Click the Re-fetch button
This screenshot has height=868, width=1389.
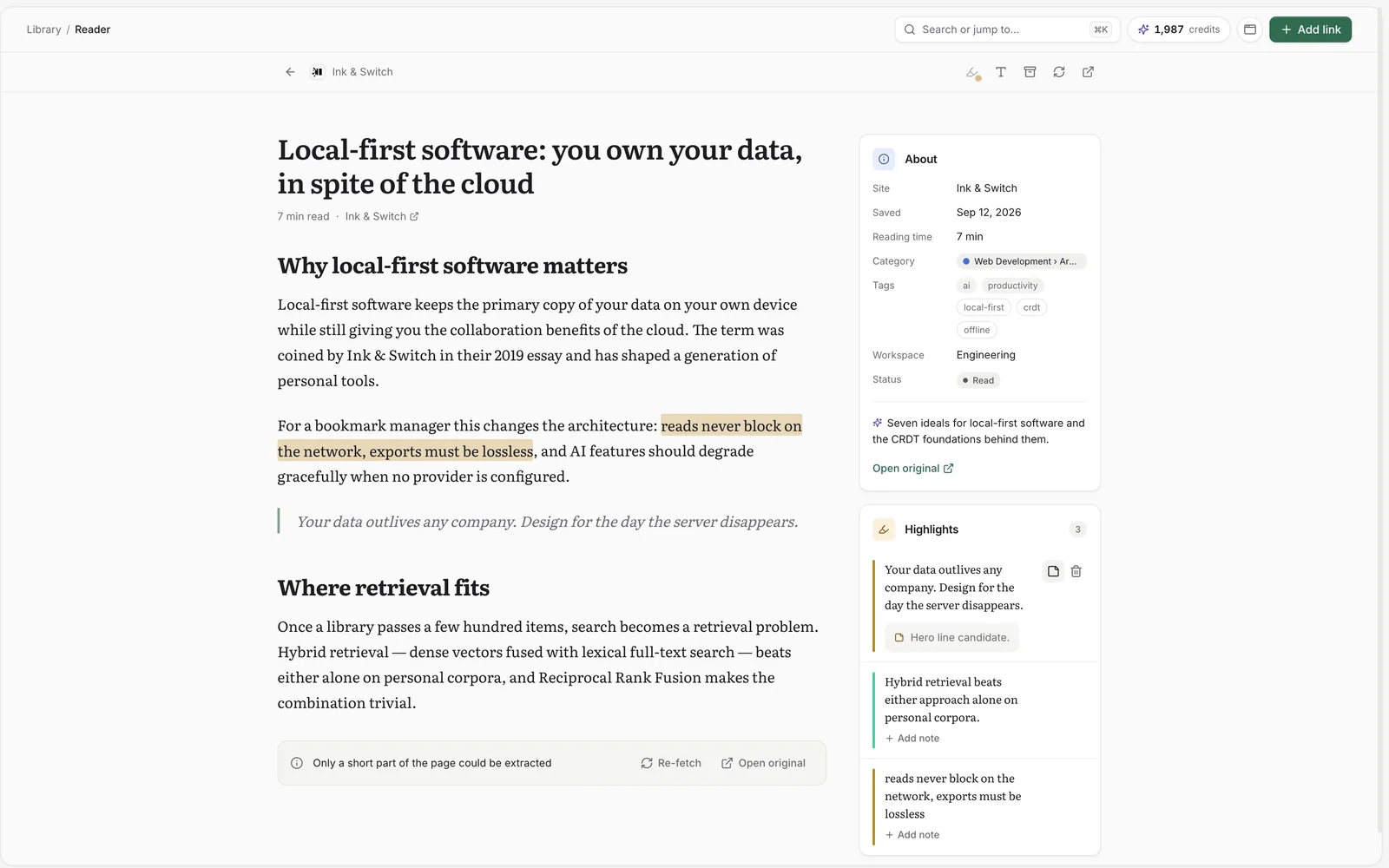tap(671, 763)
